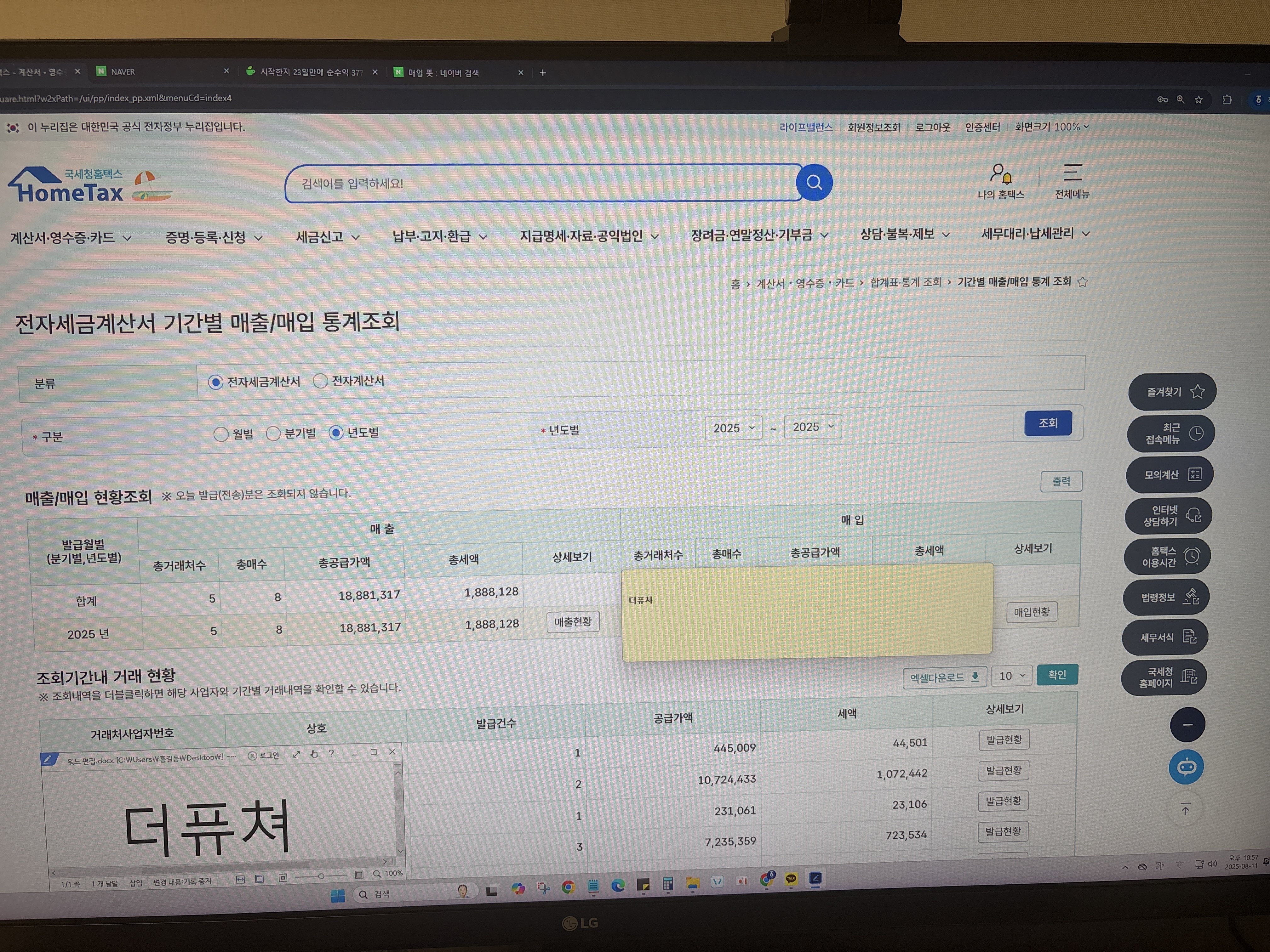This screenshot has width=1270, height=952.
Task: Open 화면크기 100% dropdown
Action: coord(1052,127)
